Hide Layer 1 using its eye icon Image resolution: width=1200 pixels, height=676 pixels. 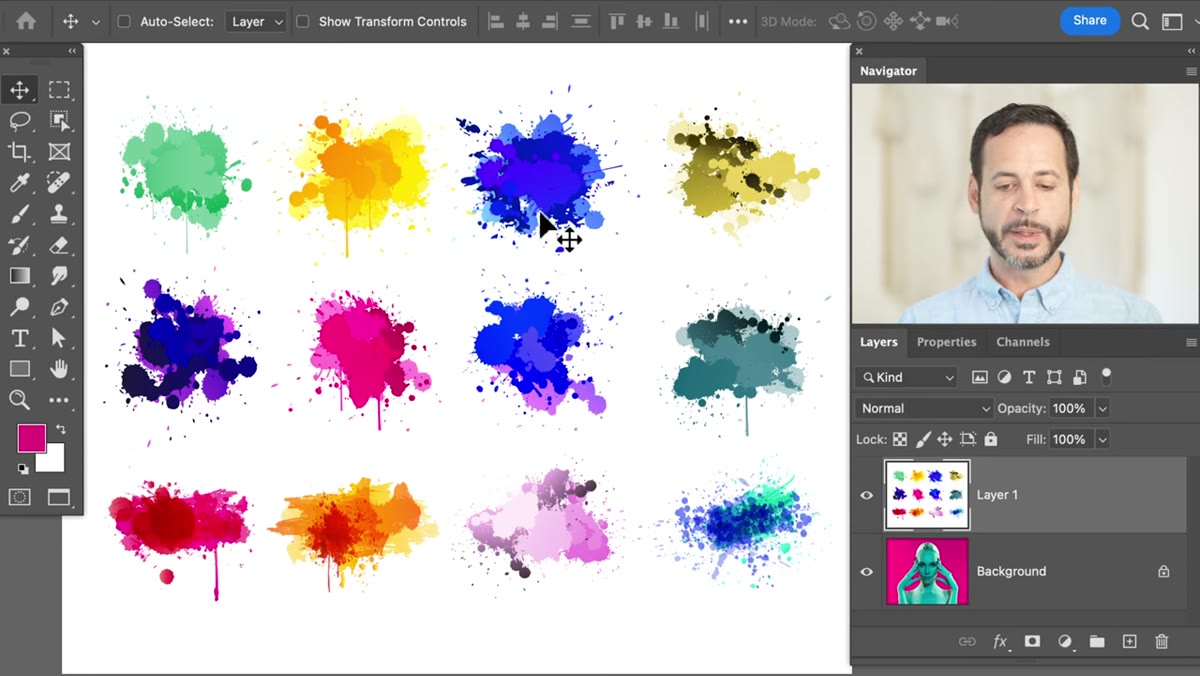coord(867,495)
